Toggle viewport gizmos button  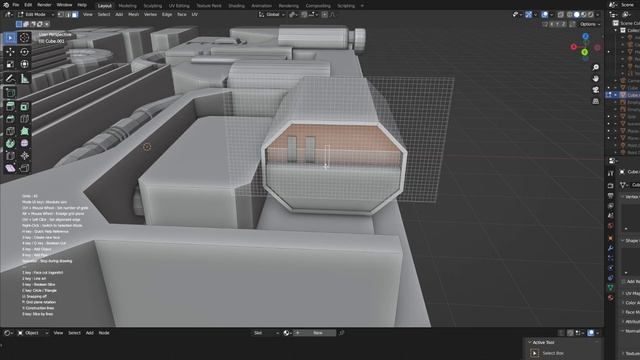[x=529, y=14]
